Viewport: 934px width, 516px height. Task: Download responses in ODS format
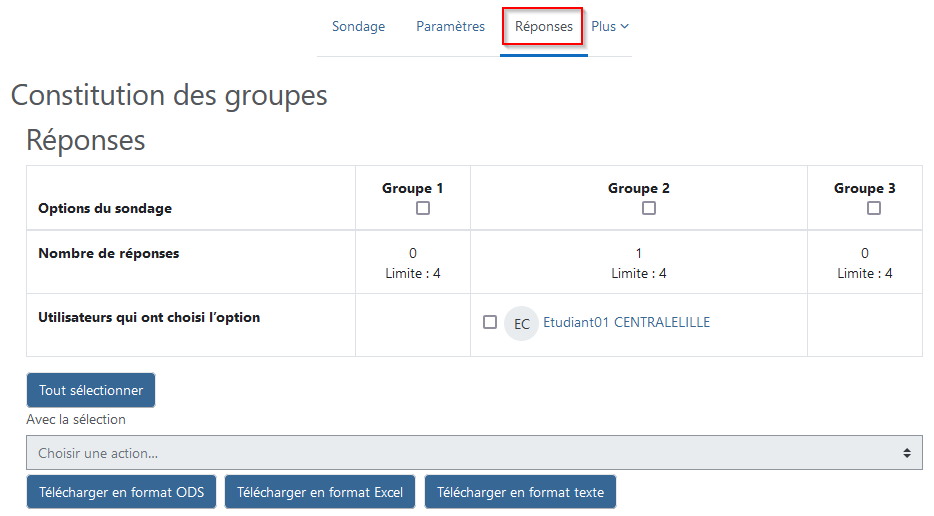click(122, 492)
